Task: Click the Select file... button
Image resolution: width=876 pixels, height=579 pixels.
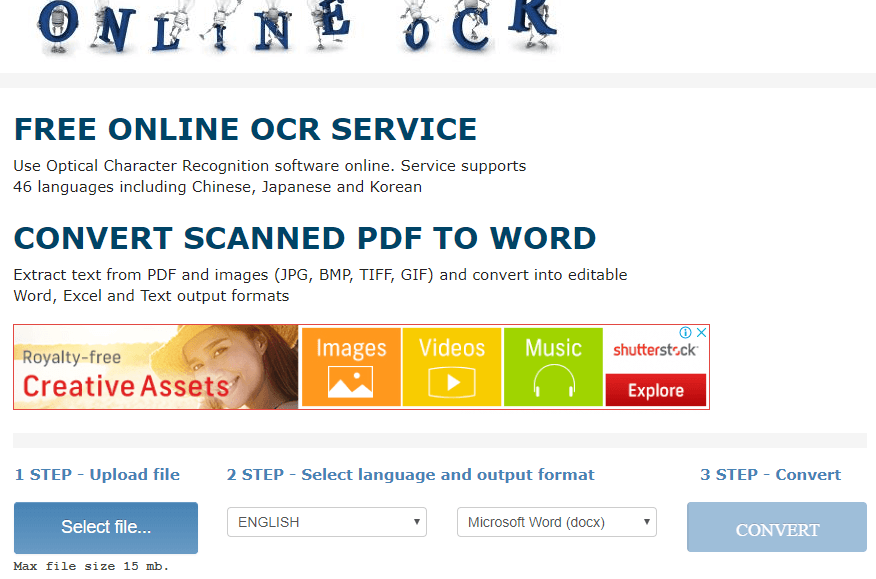Action: pos(105,527)
